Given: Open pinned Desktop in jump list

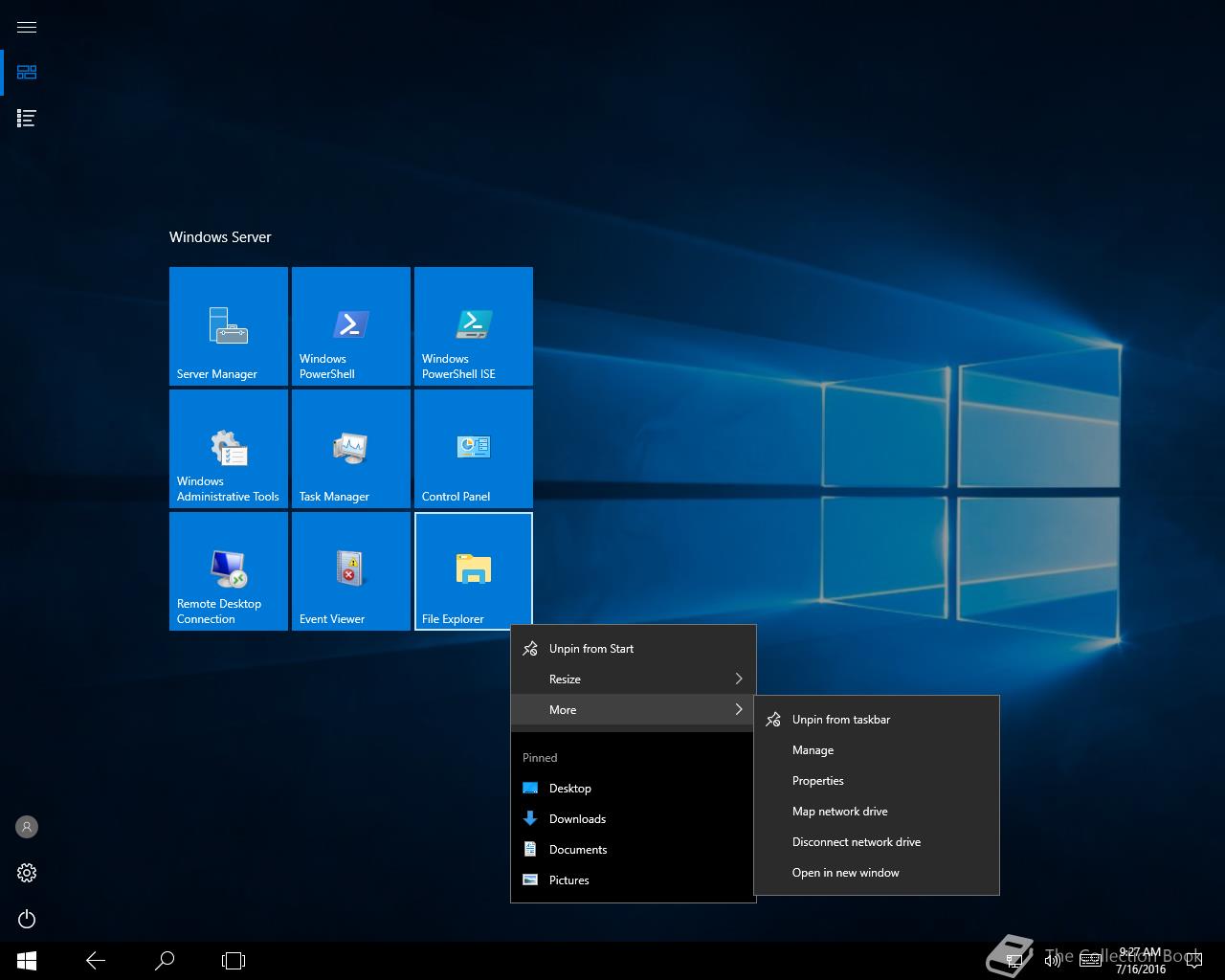Looking at the screenshot, I should coord(634,789).
